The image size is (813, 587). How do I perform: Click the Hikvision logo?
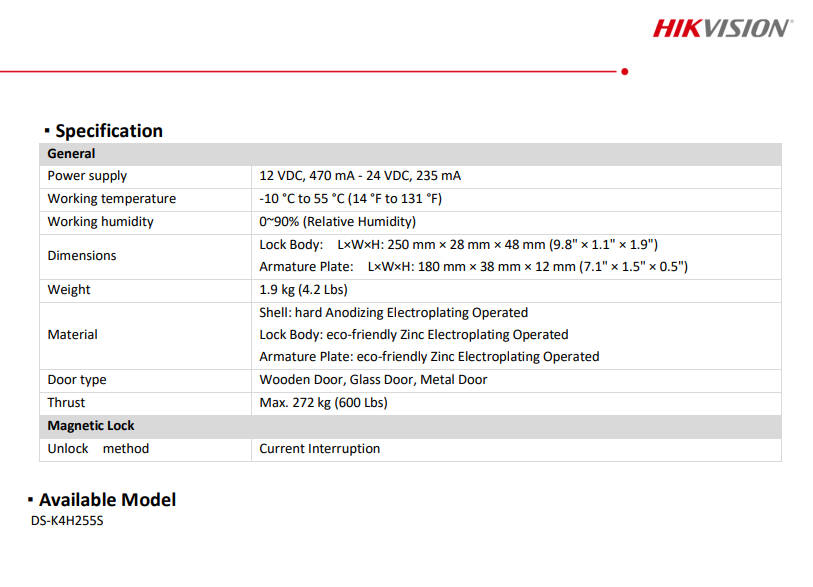click(722, 28)
